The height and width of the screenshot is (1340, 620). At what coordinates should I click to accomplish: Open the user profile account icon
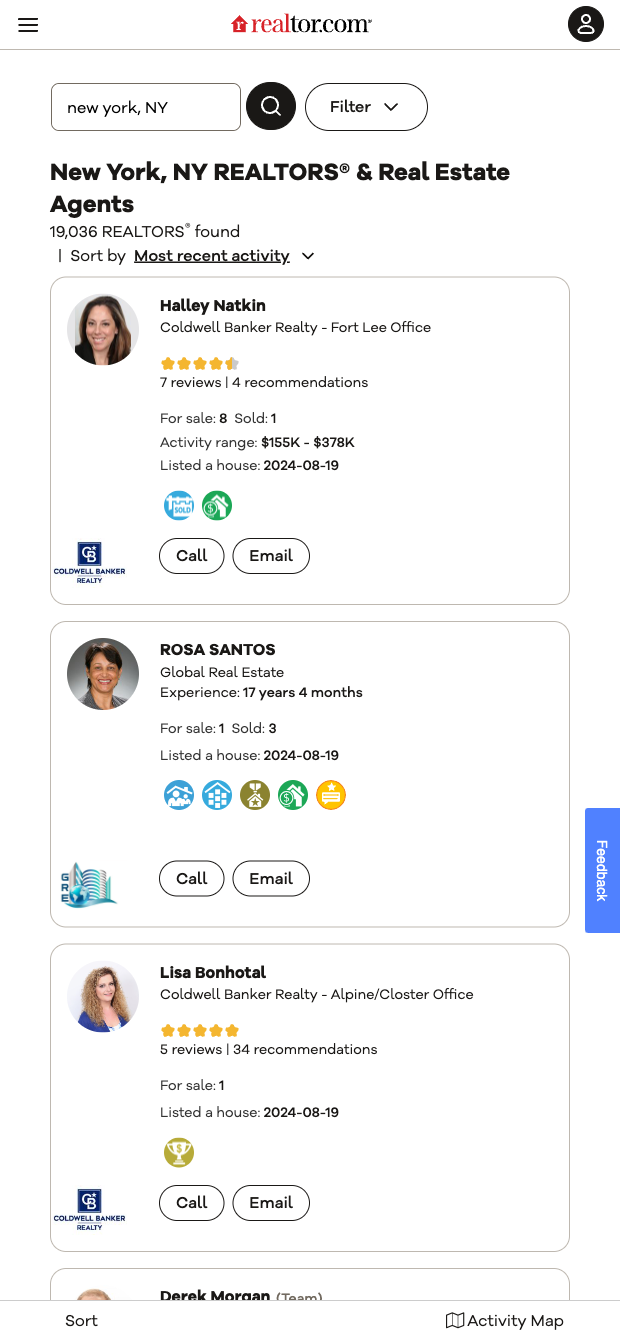tap(586, 24)
